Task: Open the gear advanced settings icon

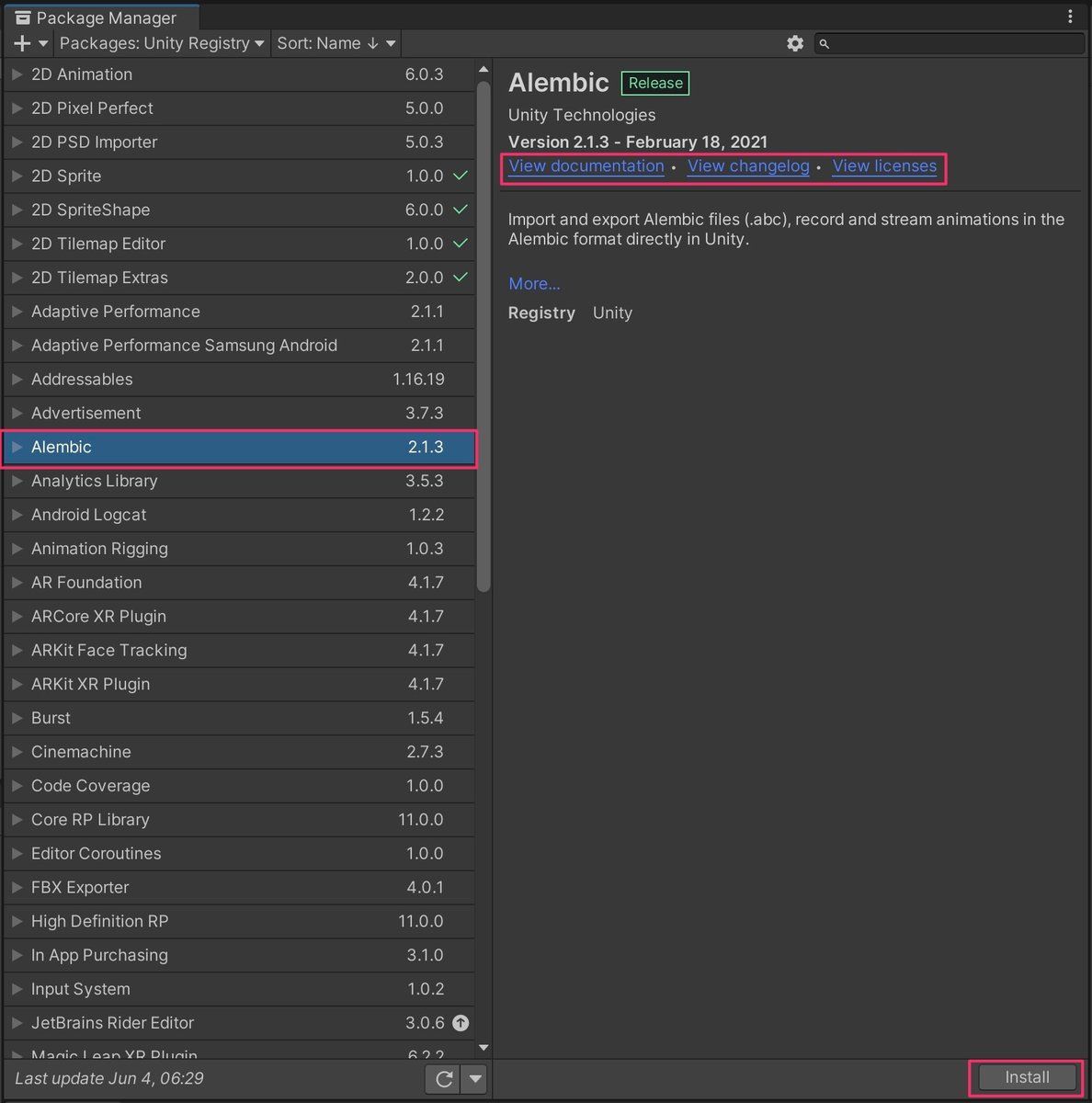Action: [795, 43]
